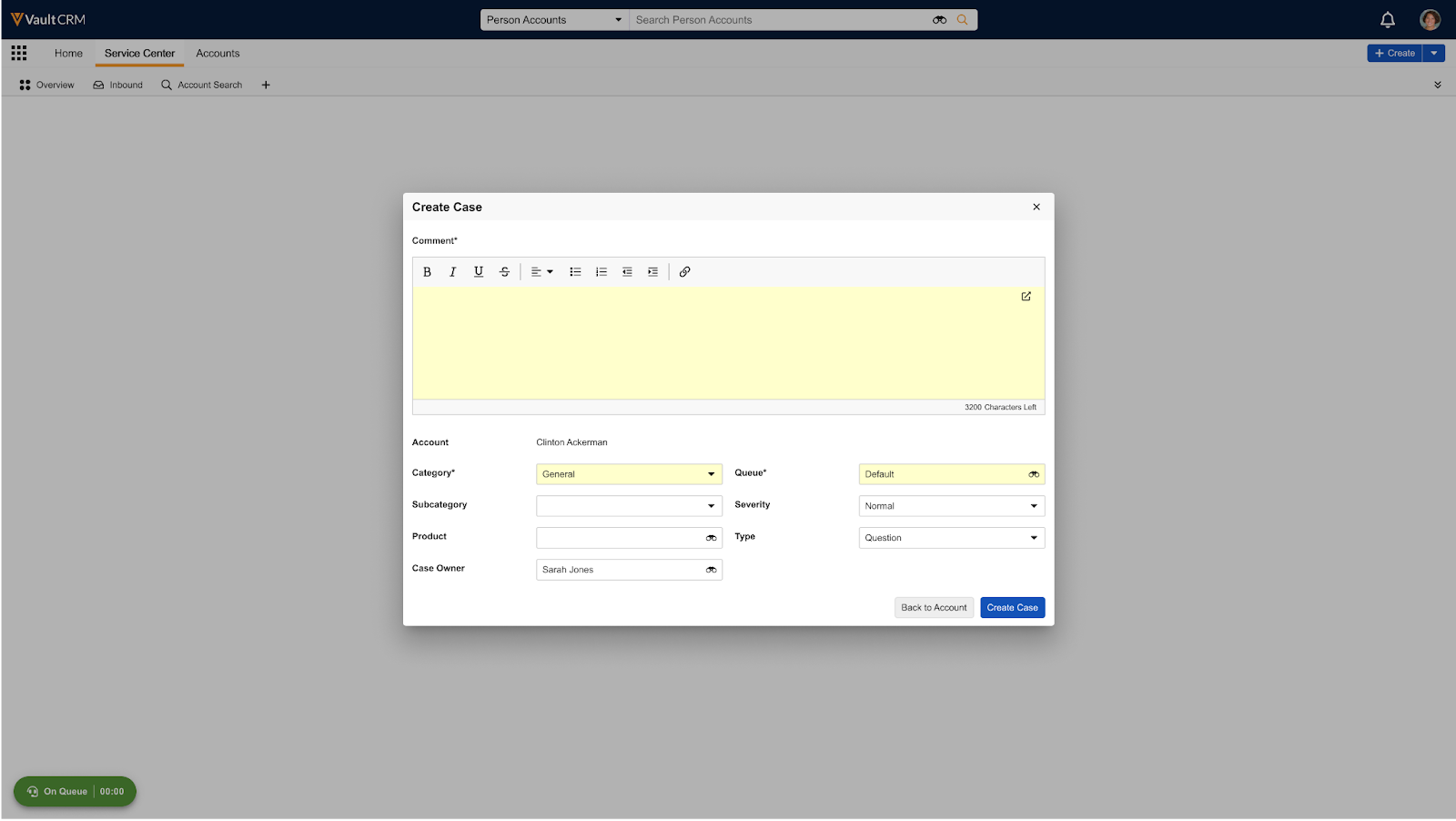The width and height of the screenshot is (1456, 821).
Task: Click Back to Account button
Action: pyautogui.click(x=934, y=608)
